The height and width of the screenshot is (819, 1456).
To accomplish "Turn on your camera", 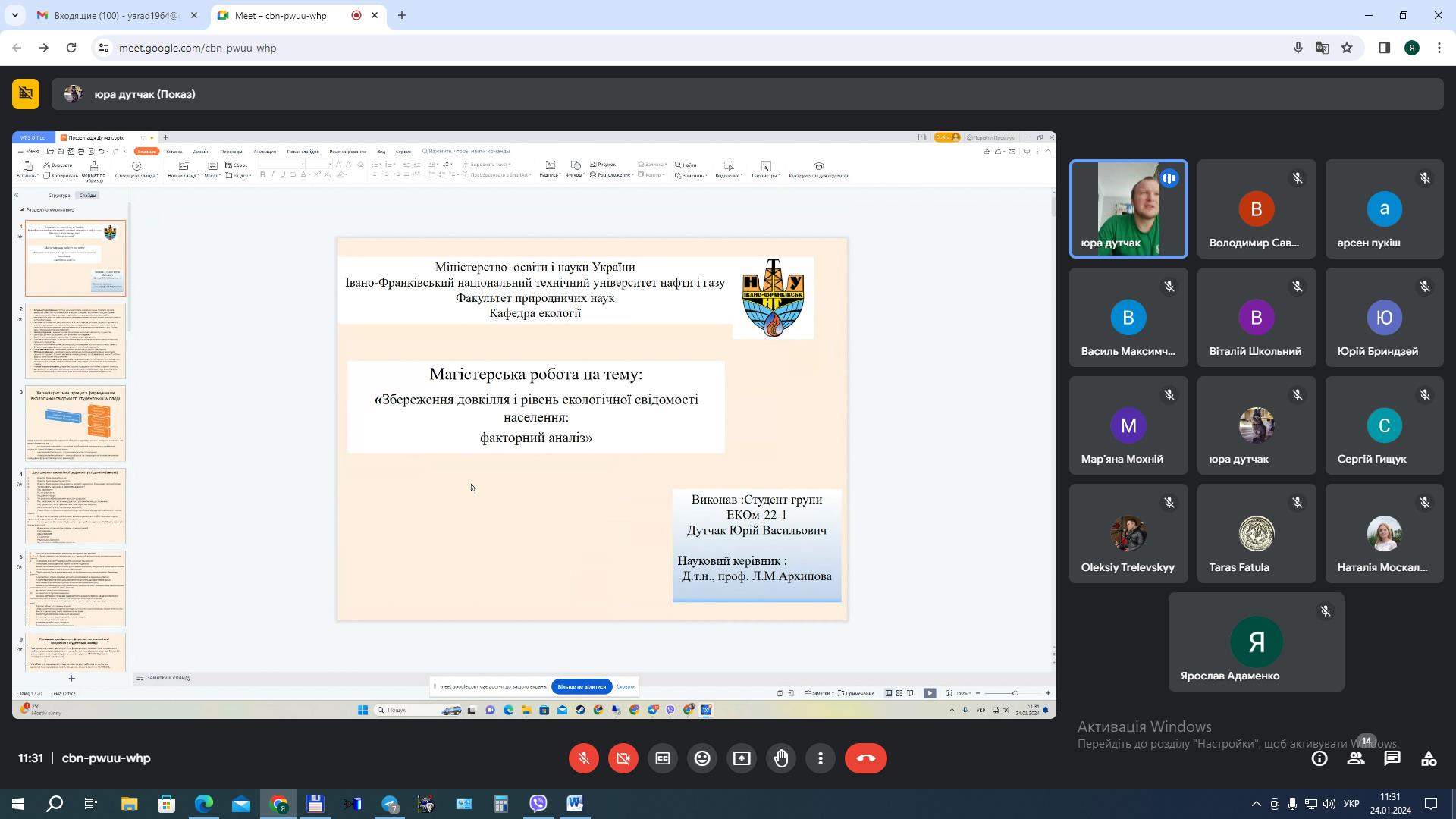I will click(x=623, y=758).
